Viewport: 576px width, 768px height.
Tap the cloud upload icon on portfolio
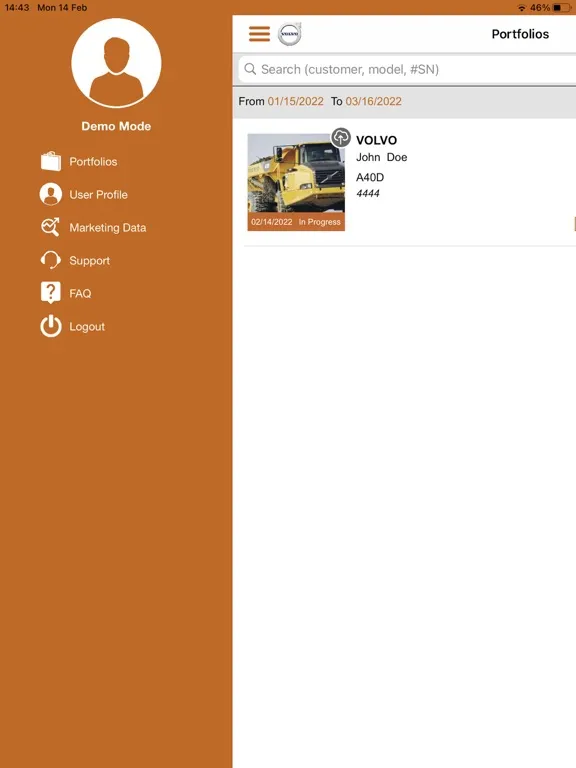[341, 137]
